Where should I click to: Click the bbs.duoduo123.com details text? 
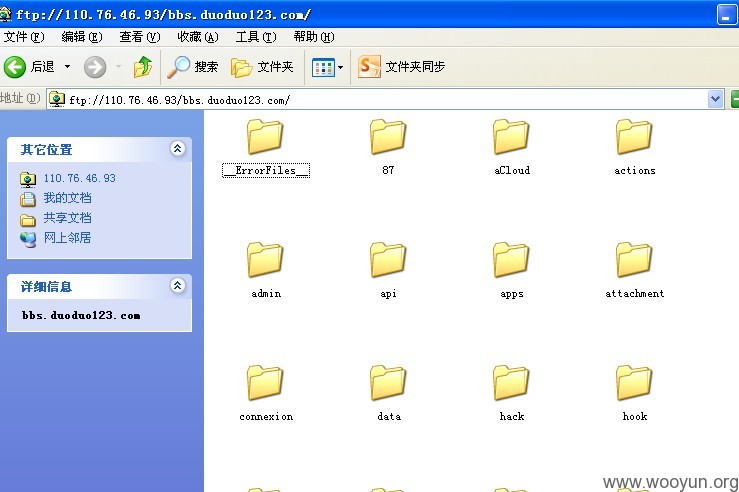point(81,315)
